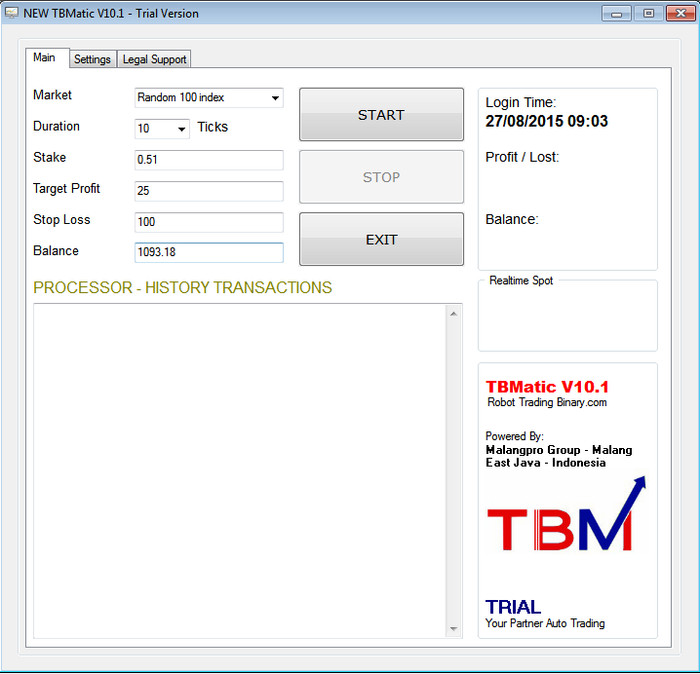Click into the Stop Loss field
700x674 pixels.
[209, 222]
